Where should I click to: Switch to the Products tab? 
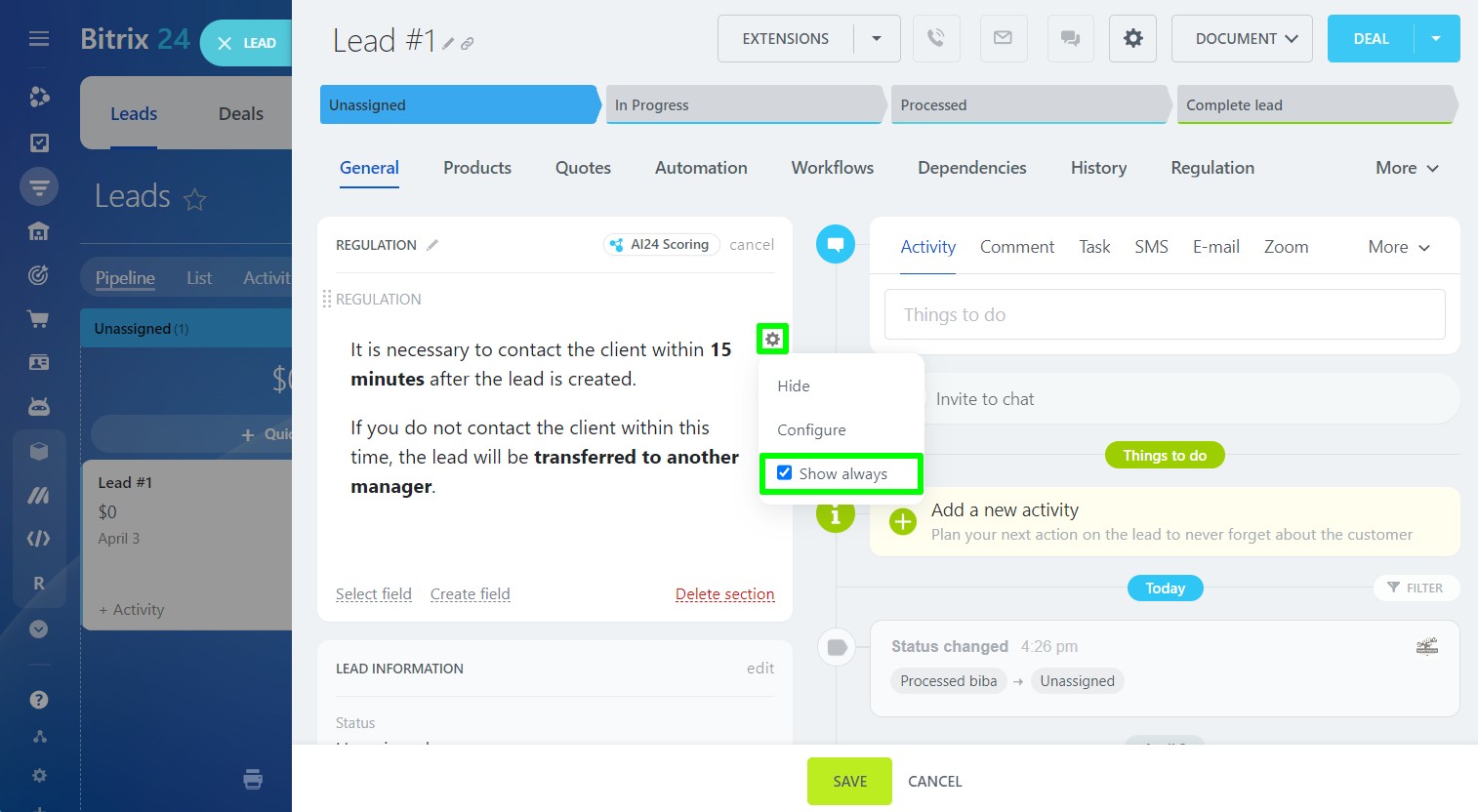point(476,168)
